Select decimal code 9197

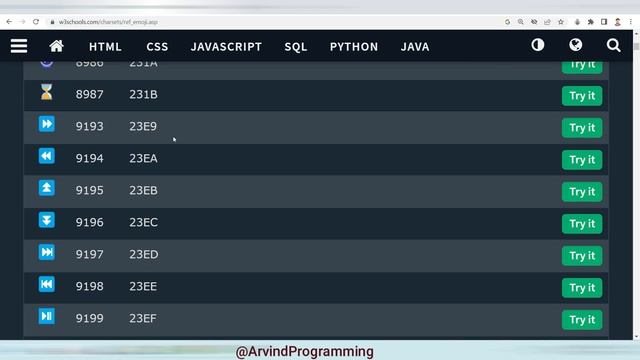(89, 255)
